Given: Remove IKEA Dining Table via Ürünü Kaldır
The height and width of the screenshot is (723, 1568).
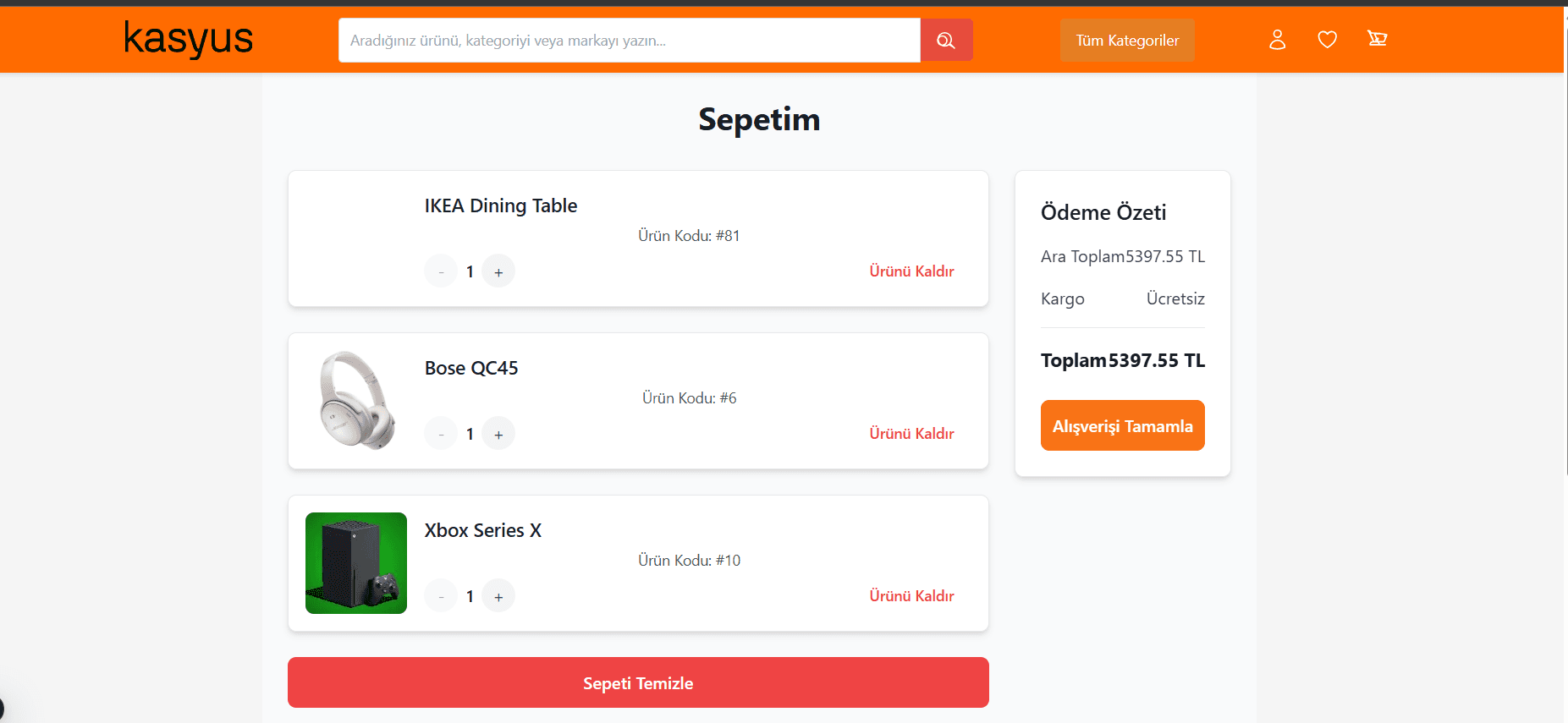Looking at the screenshot, I should 911,271.
